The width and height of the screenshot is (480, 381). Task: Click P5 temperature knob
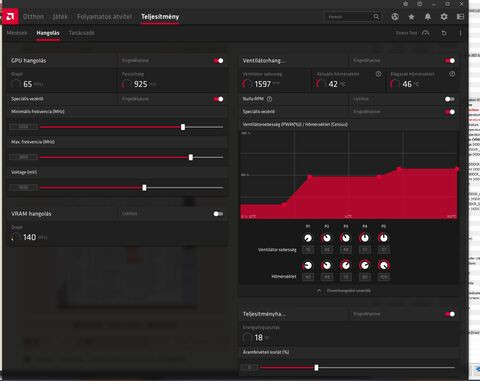tap(384, 265)
